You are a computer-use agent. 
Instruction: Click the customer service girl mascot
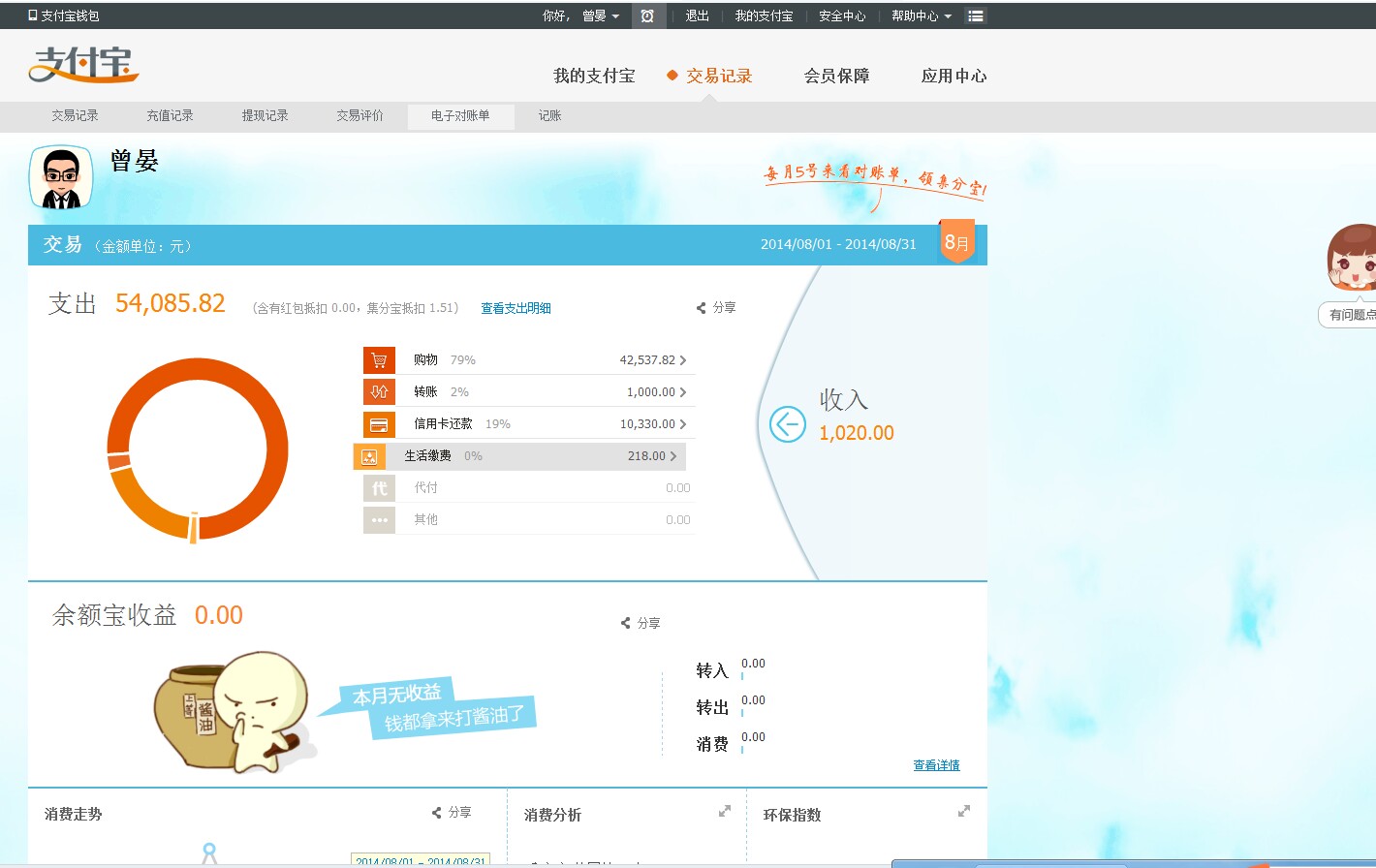click(x=1351, y=258)
